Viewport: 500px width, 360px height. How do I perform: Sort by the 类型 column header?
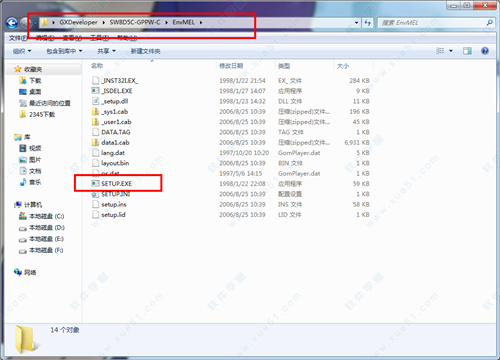(284, 66)
